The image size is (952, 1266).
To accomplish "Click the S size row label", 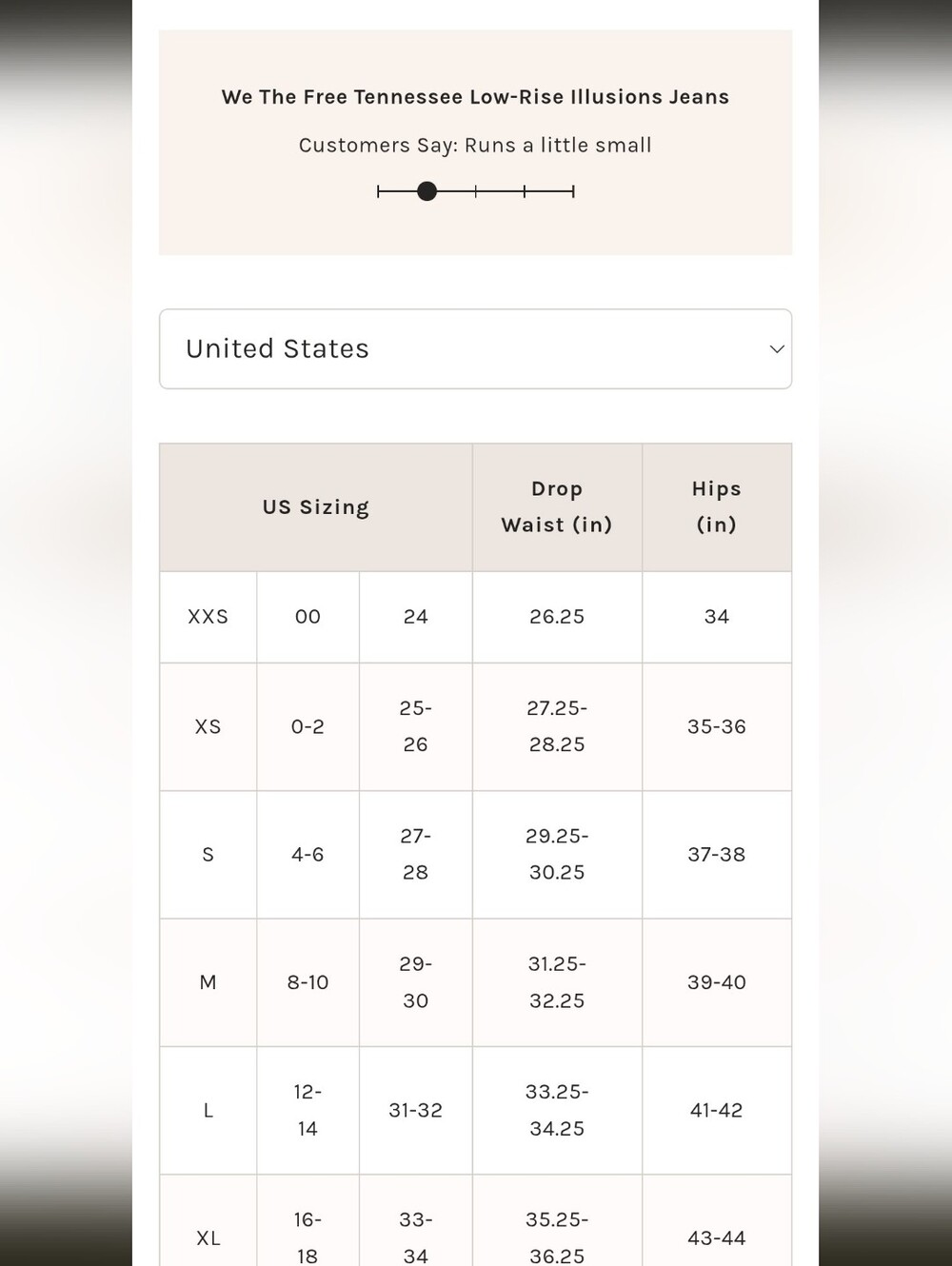I will point(208,855).
